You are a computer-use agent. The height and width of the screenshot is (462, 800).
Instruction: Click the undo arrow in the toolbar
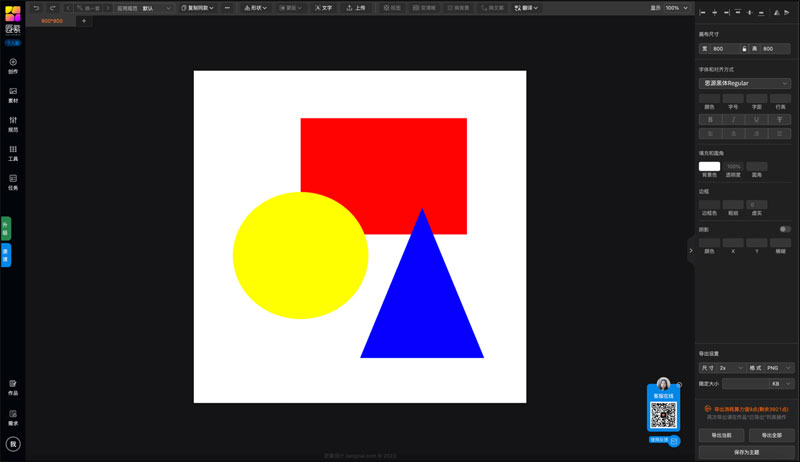point(37,7)
